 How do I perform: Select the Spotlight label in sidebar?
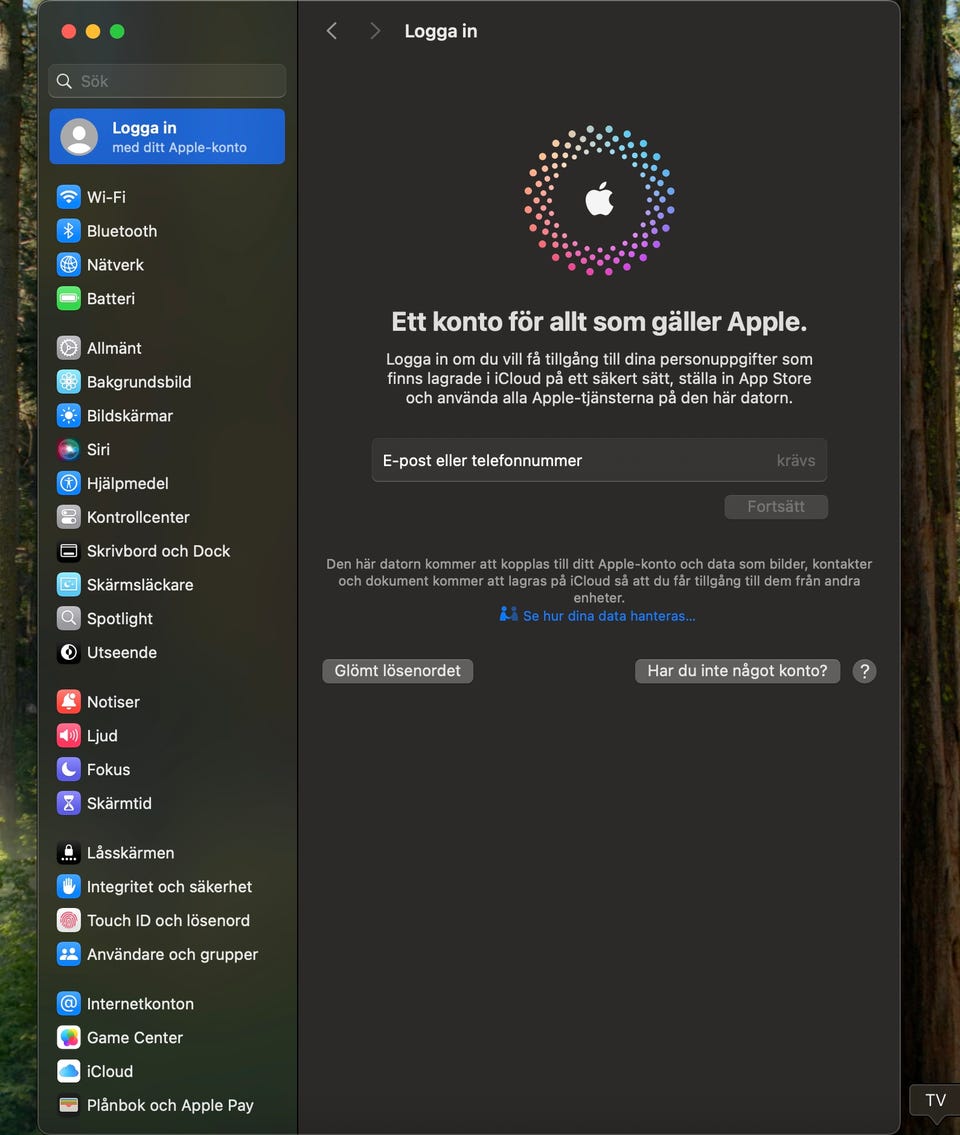coord(119,619)
